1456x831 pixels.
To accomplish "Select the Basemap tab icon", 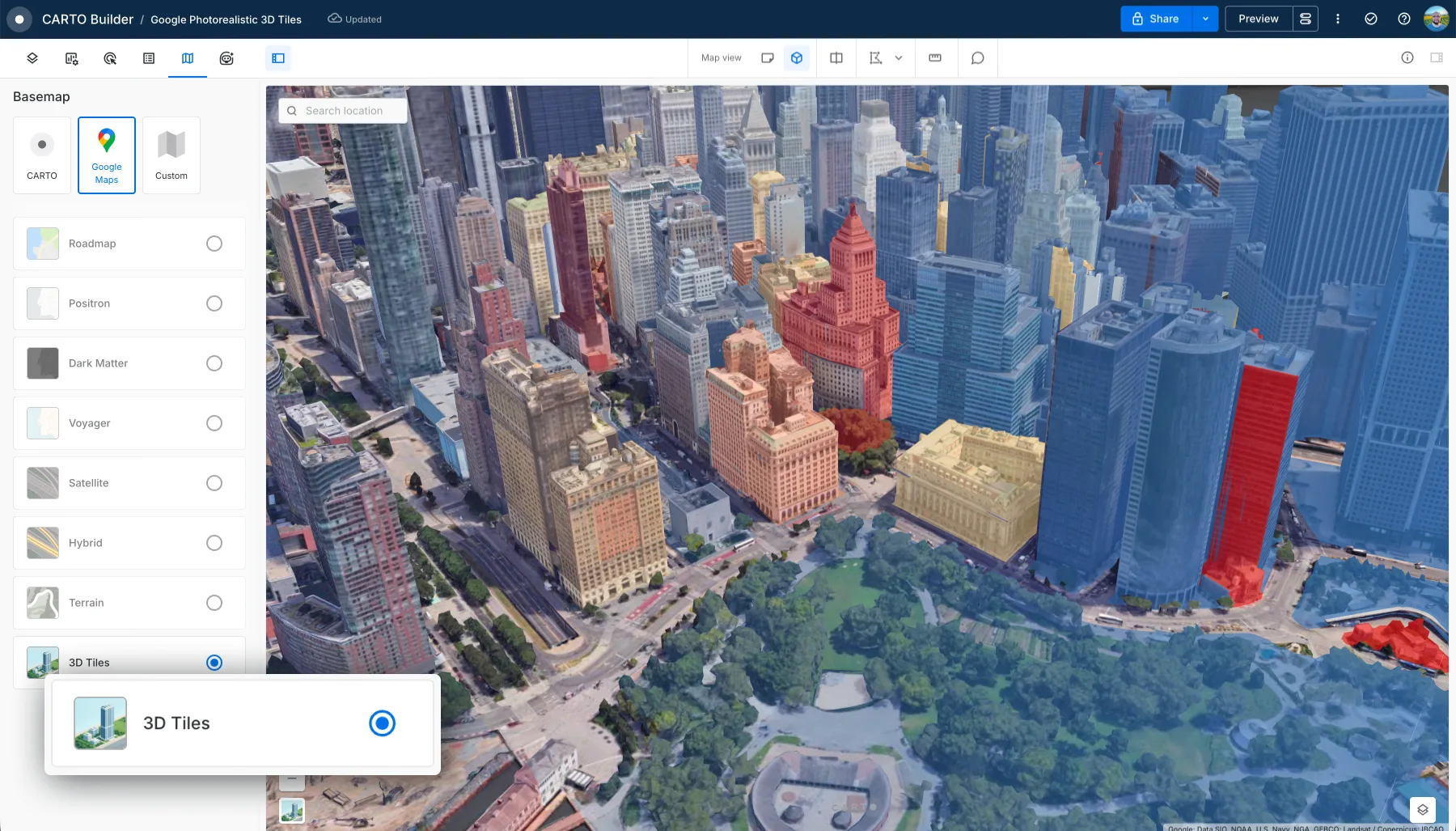I will (188, 58).
